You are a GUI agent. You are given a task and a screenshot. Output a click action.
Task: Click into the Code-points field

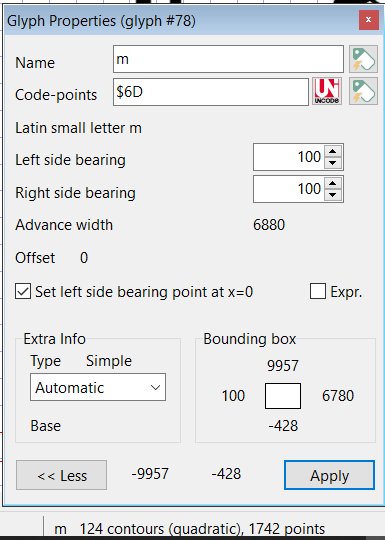(211, 92)
